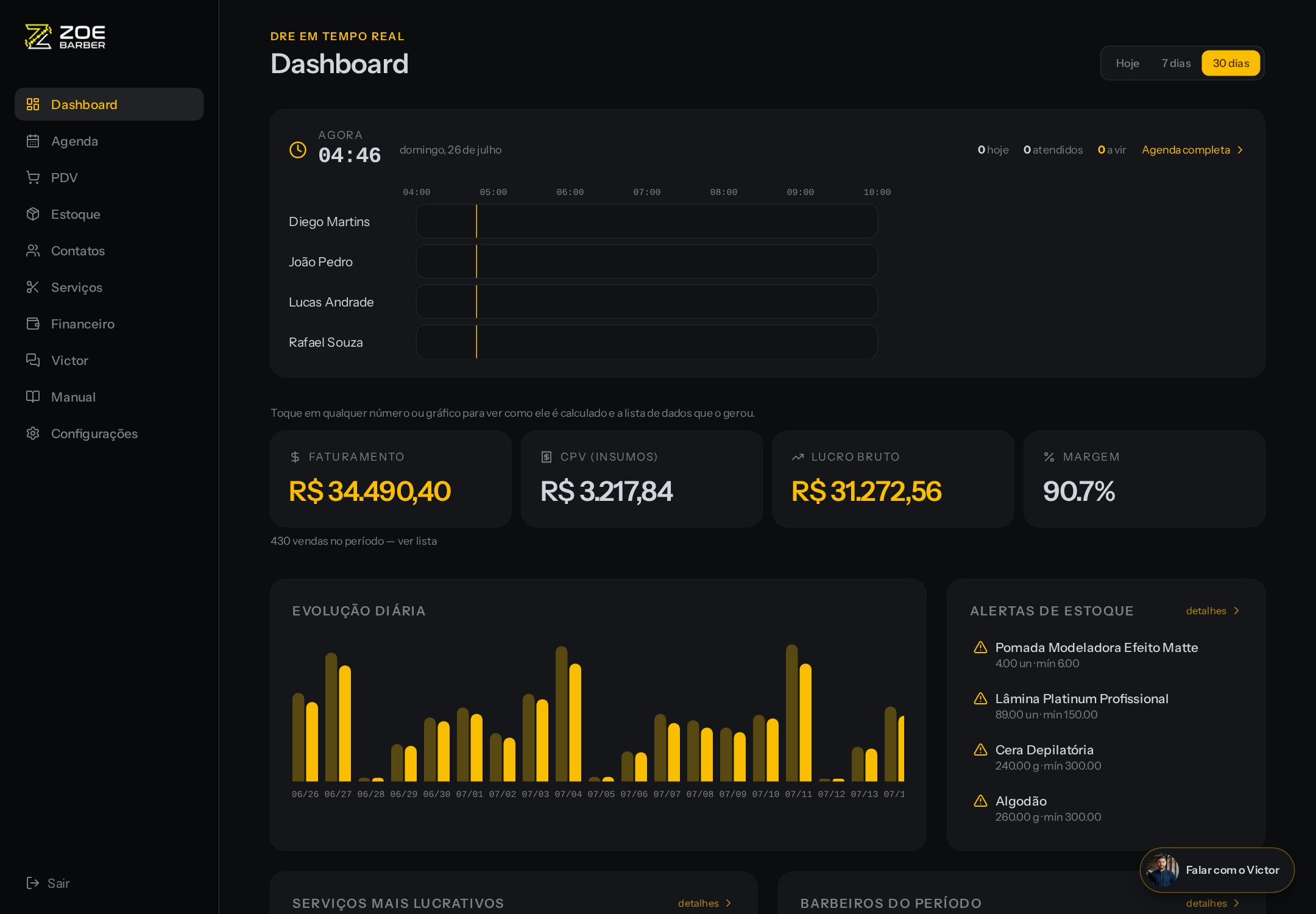This screenshot has width=1316, height=914.
Task: Select the Serviços scissors icon
Action: [33, 288]
